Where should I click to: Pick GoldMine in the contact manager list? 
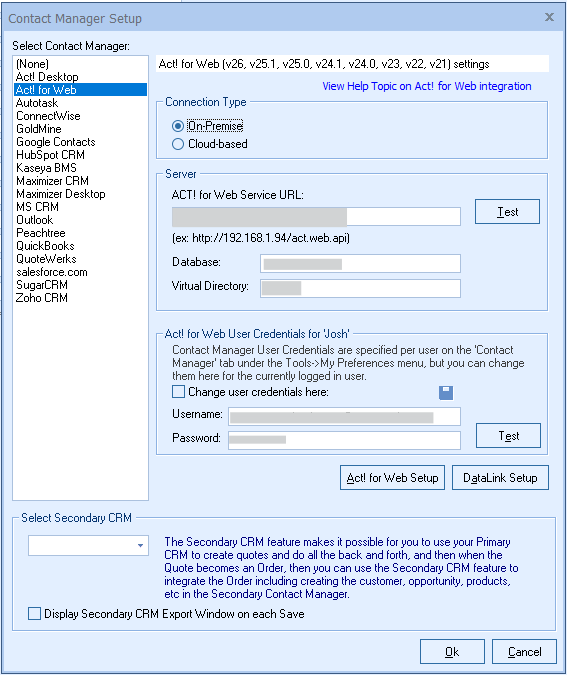pyautogui.click(x=81, y=129)
